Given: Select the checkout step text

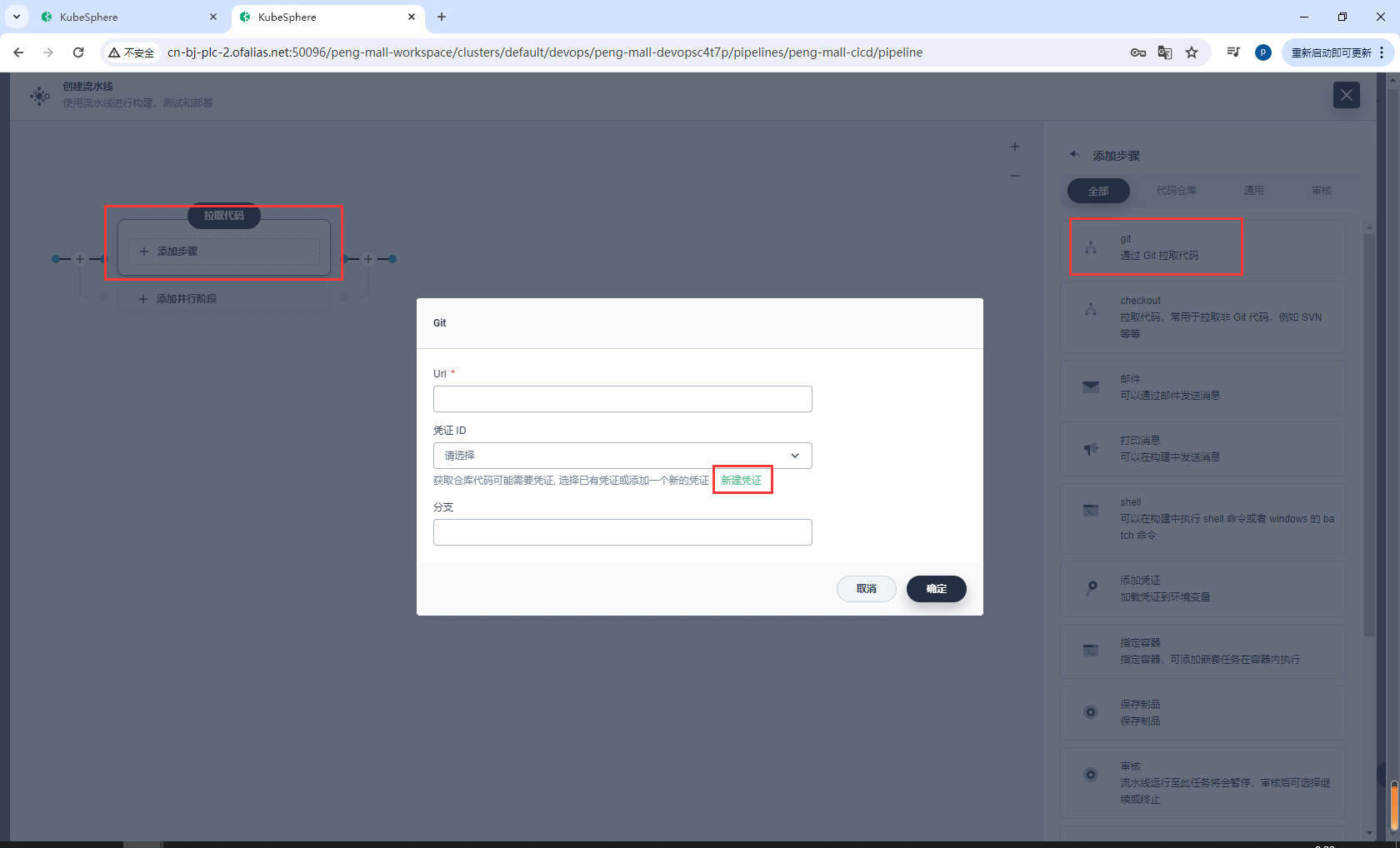Looking at the screenshot, I should pyautogui.click(x=1140, y=301).
